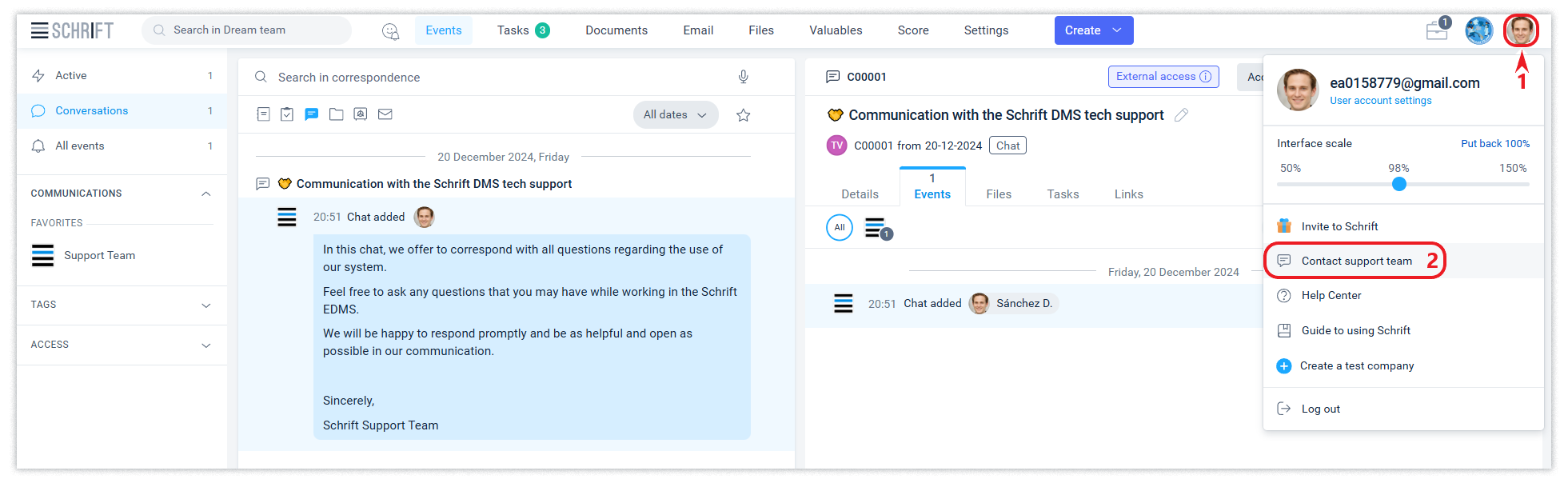The height and width of the screenshot is (483, 1568).
Task: Select the 'All' events filter circle
Action: coord(839,227)
